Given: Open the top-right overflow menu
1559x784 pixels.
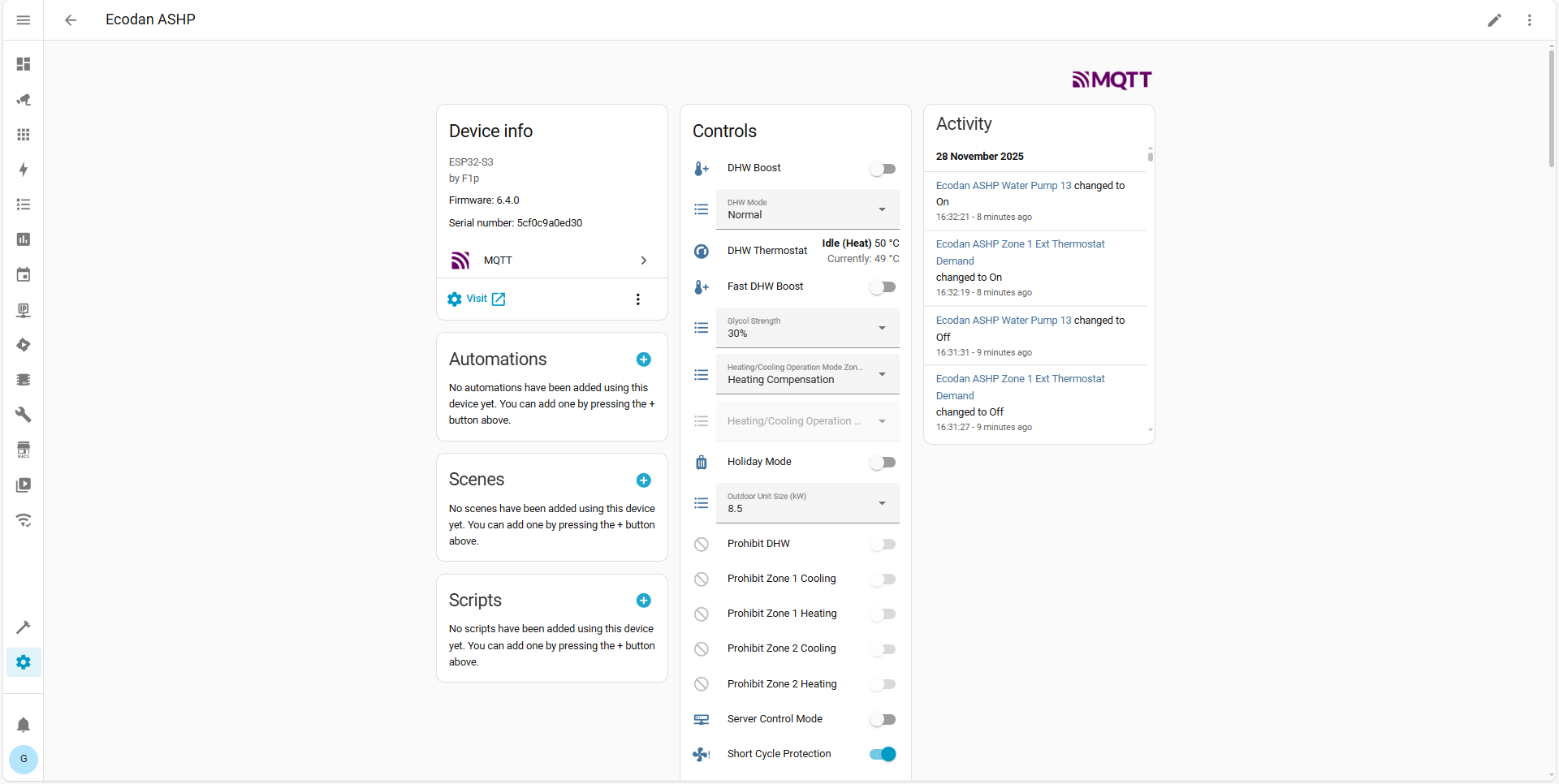Looking at the screenshot, I should point(1529,20).
